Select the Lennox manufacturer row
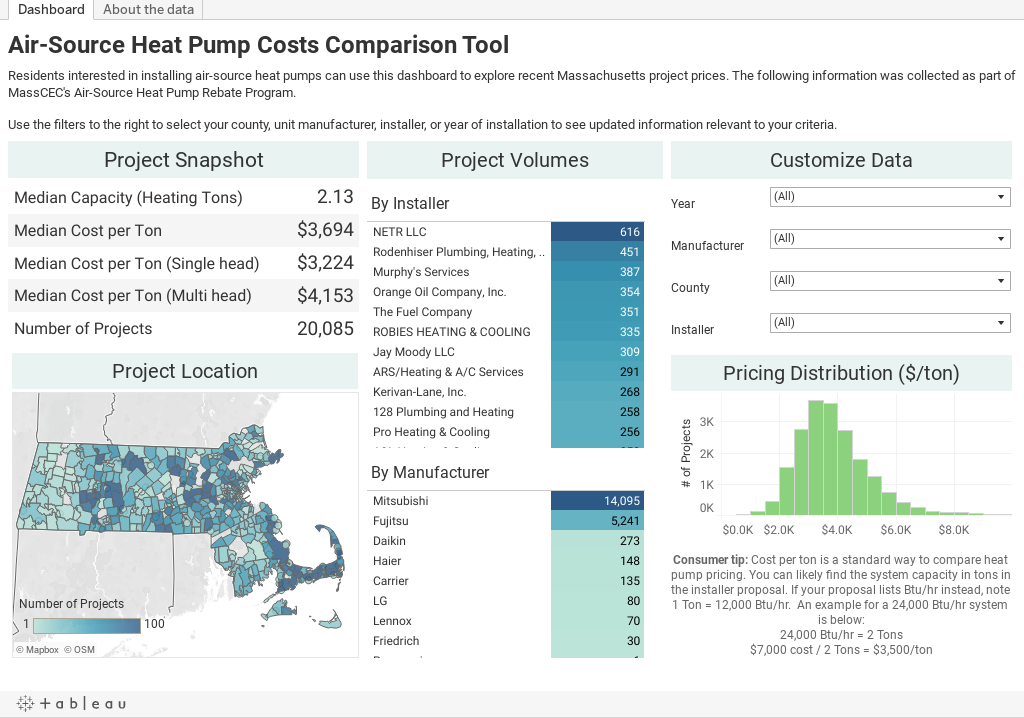Screen dimensions: 1024x718 point(505,621)
